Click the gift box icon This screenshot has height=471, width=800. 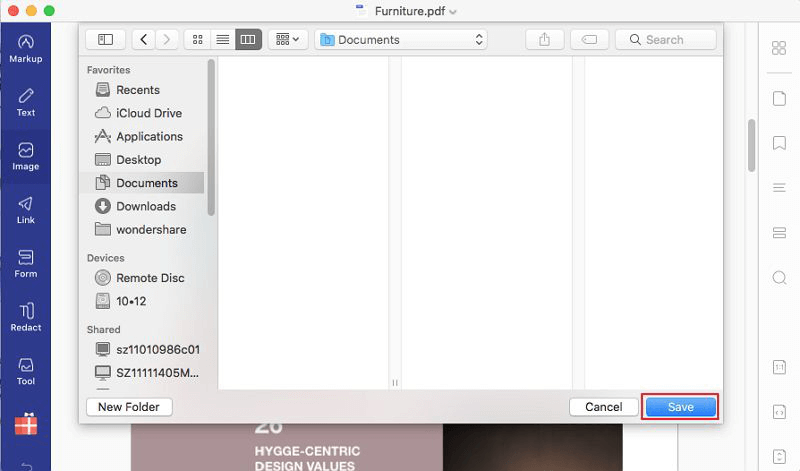(26, 424)
